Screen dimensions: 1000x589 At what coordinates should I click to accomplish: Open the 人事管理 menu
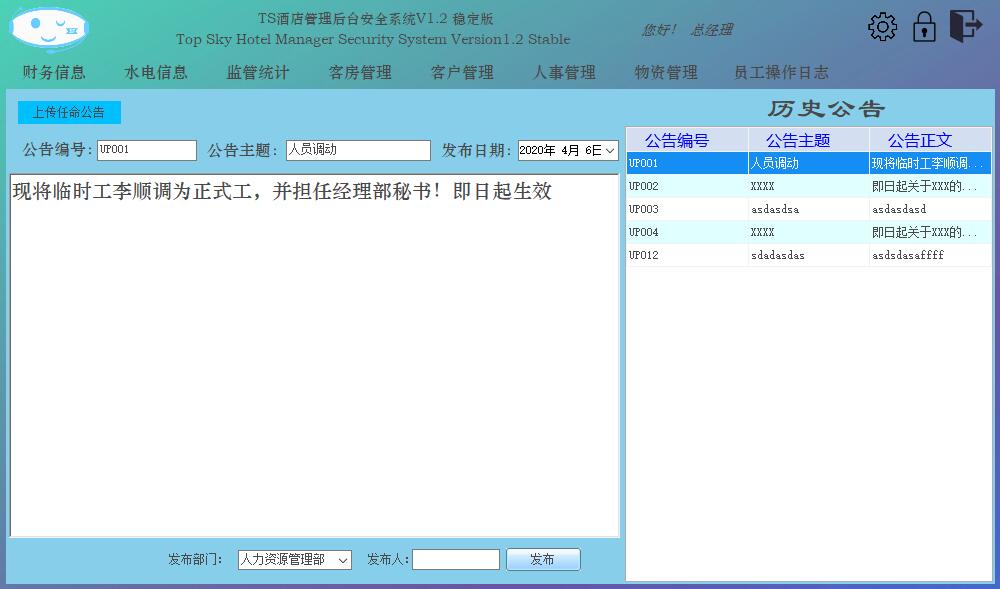[564, 72]
